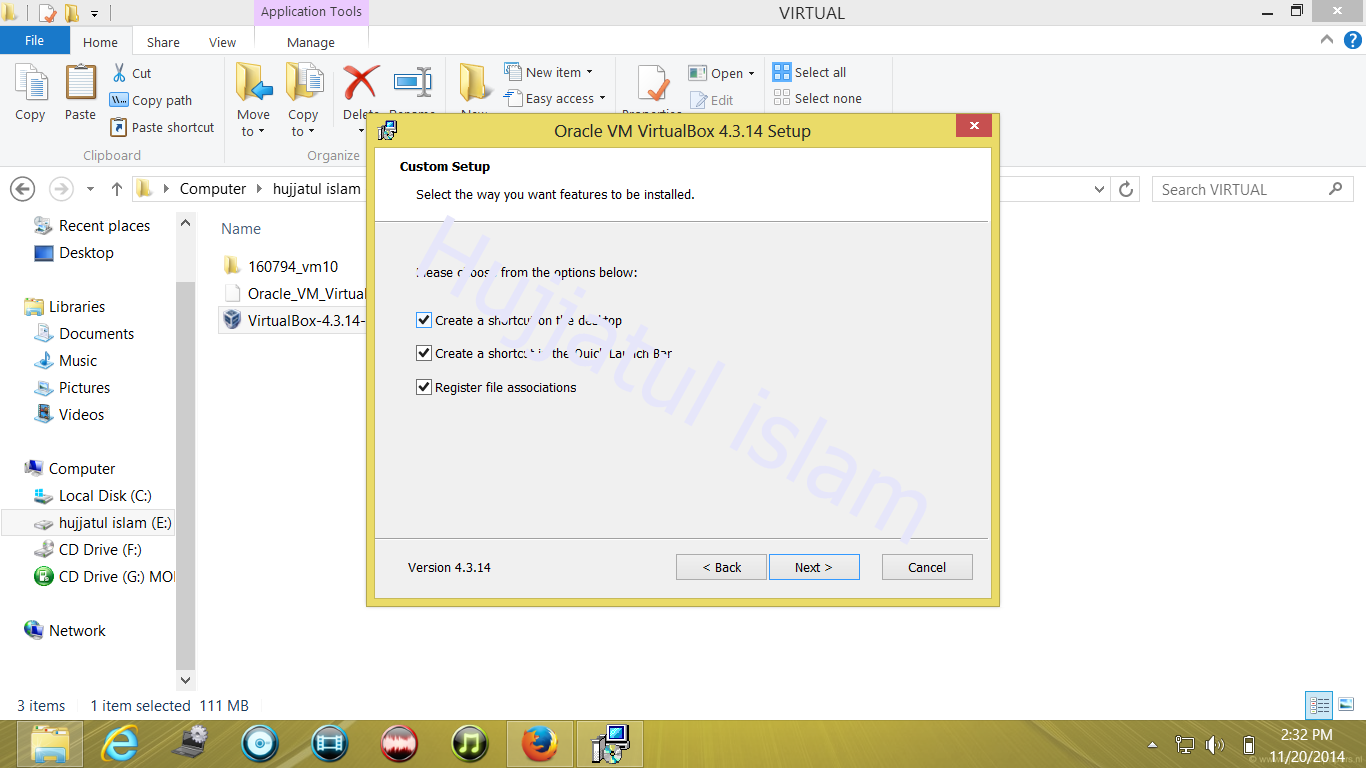Open Firefox from the taskbar

540,744
